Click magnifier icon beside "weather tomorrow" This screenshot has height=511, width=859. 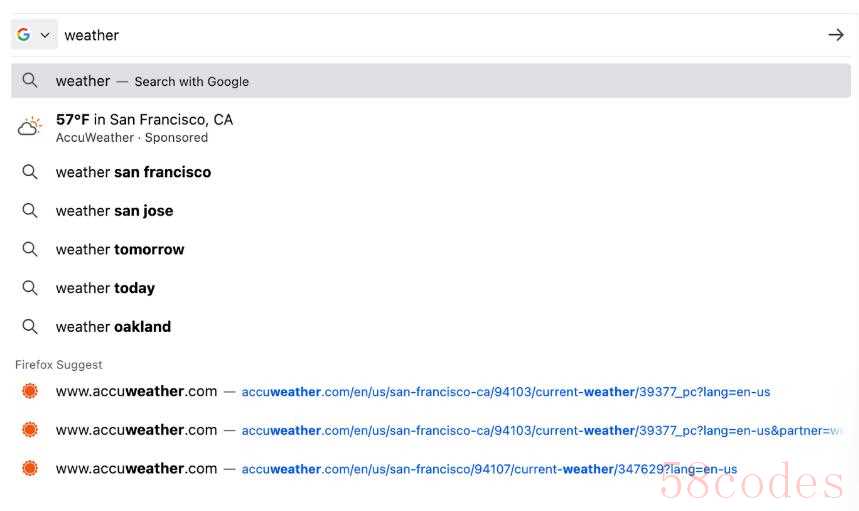(x=30, y=250)
